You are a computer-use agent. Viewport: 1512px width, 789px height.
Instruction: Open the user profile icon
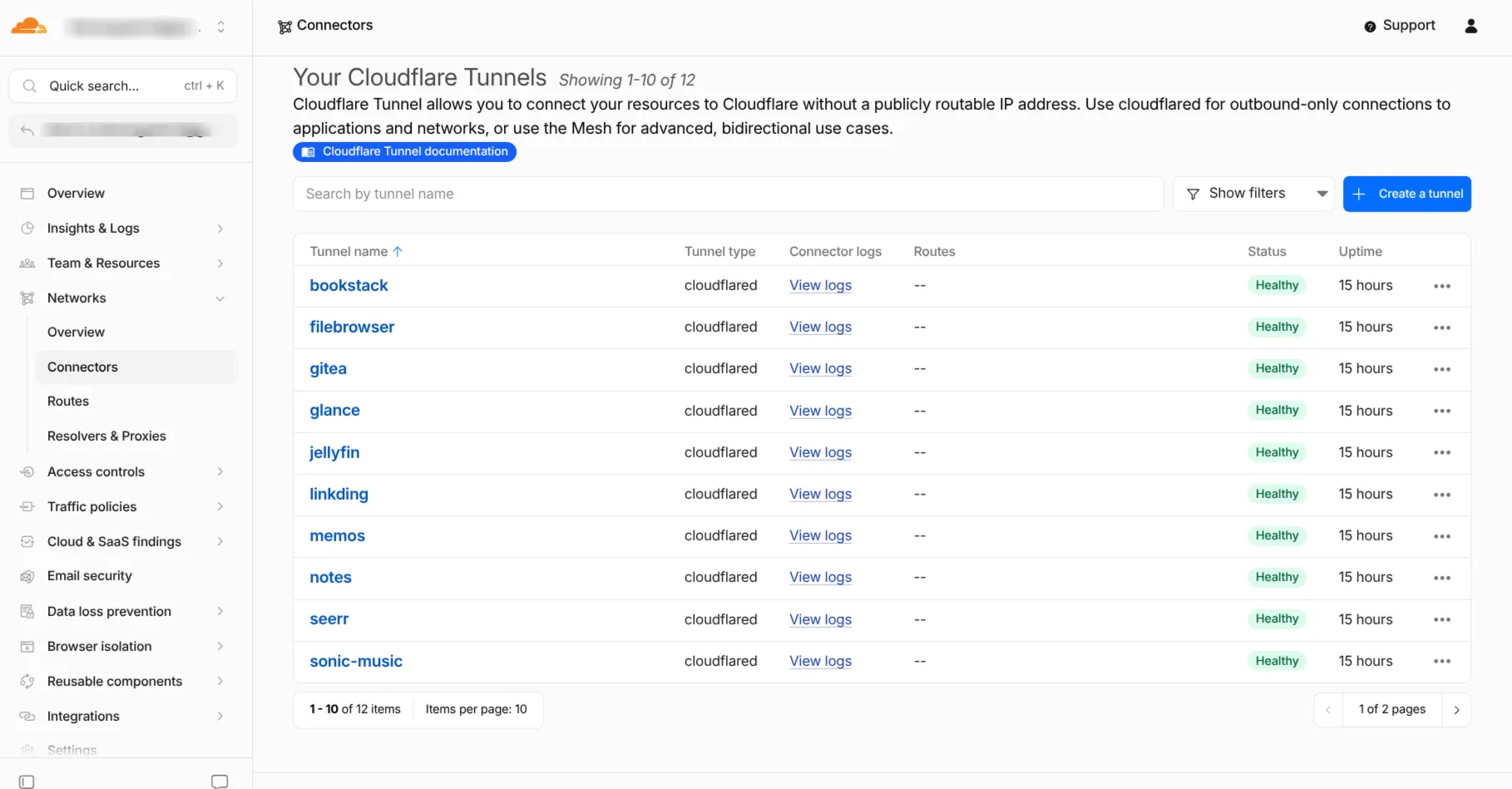click(1471, 27)
